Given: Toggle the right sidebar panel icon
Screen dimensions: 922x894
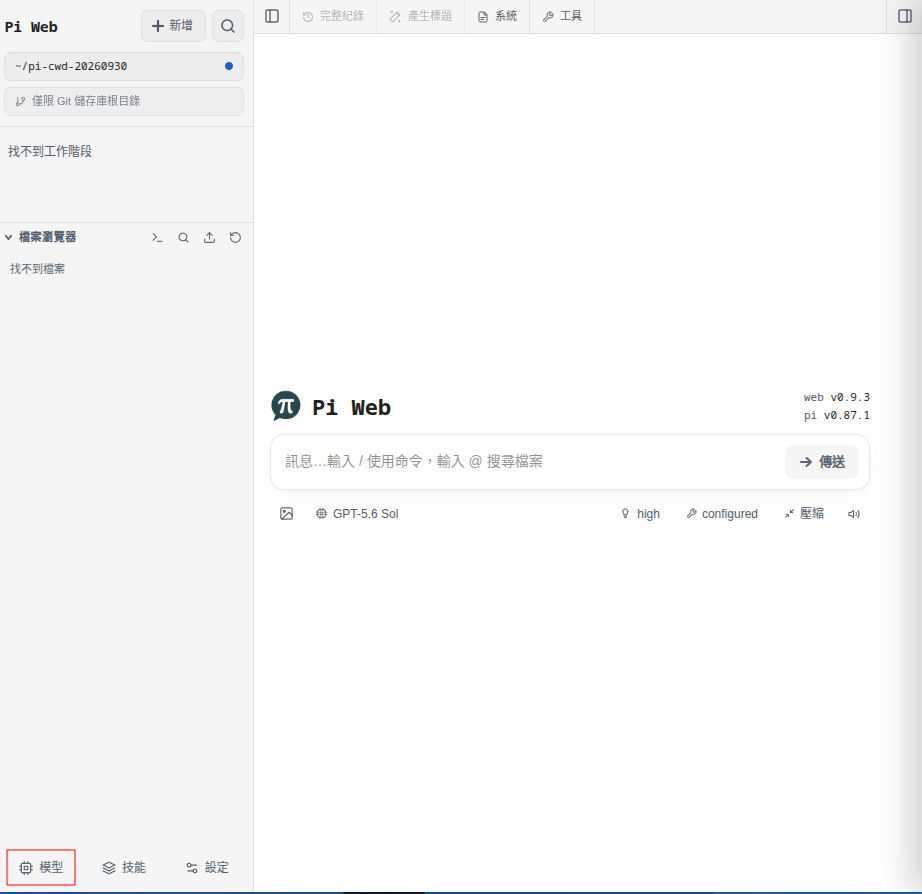Looking at the screenshot, I should coord(905,16).
